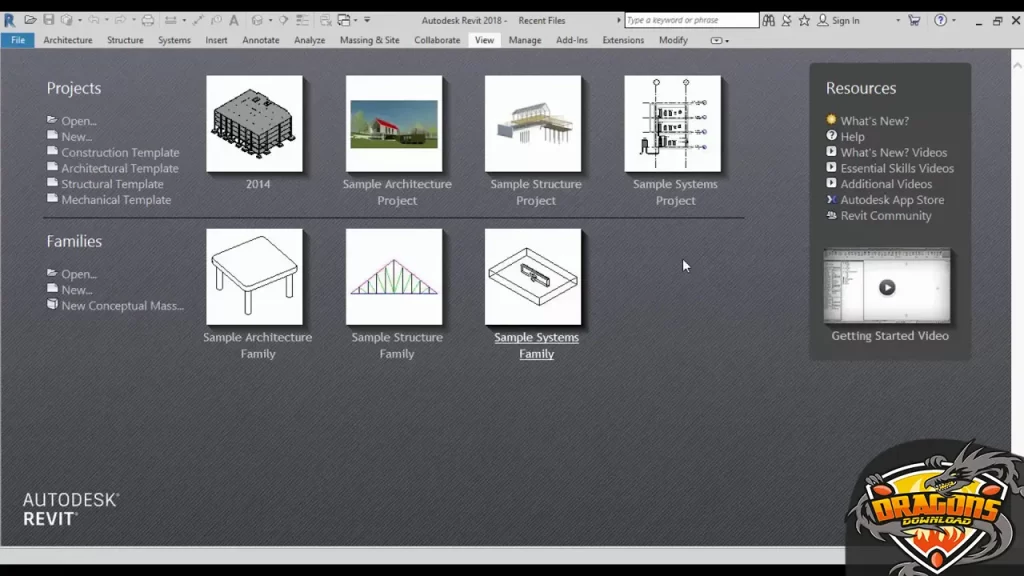This screenshot has width=1024, height=576.
Task: Open the Construction Template link
Action: click(122, 152)
